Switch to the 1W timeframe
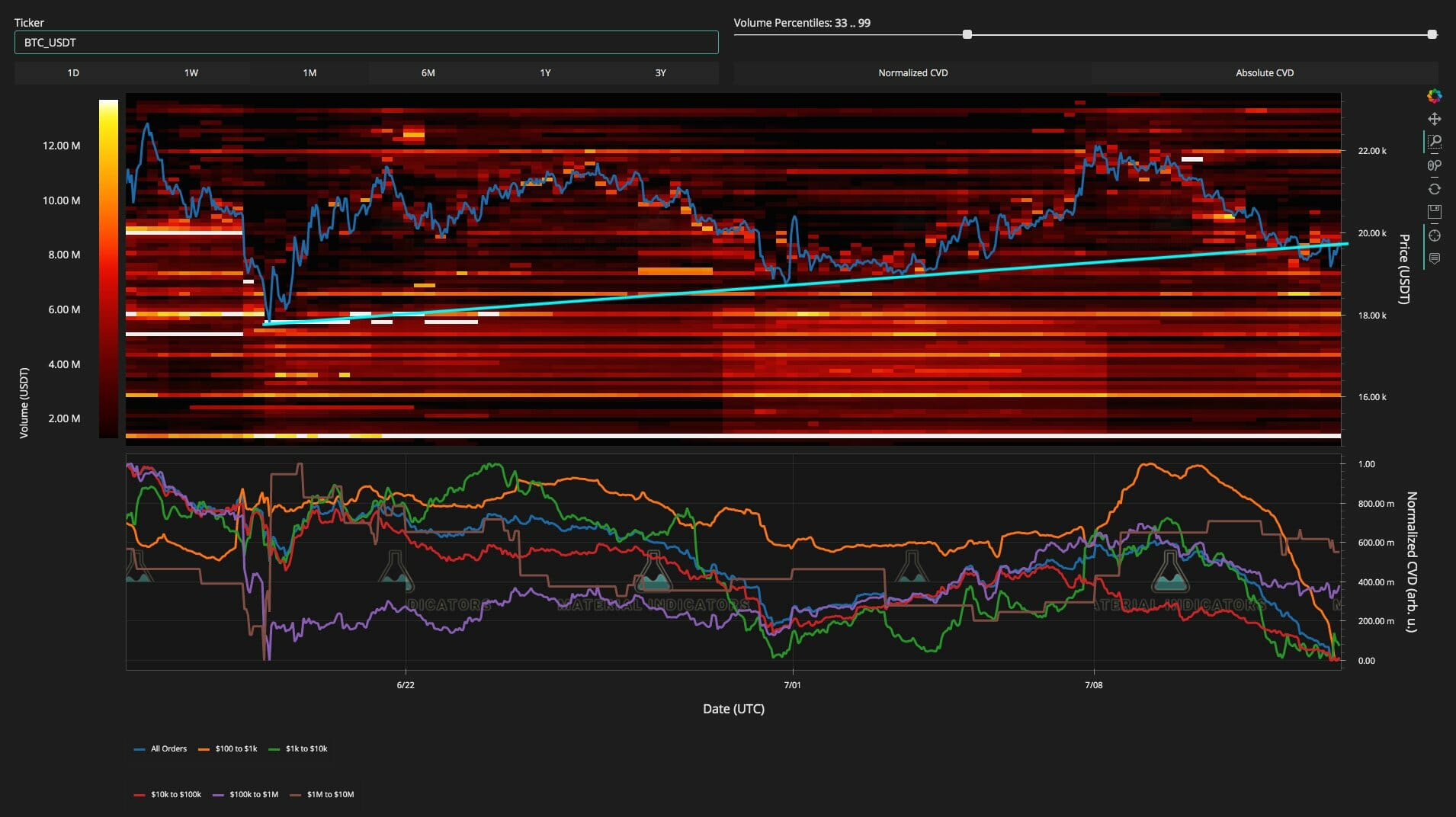Viewport: 1456px width, 817px height. (191, 72)
